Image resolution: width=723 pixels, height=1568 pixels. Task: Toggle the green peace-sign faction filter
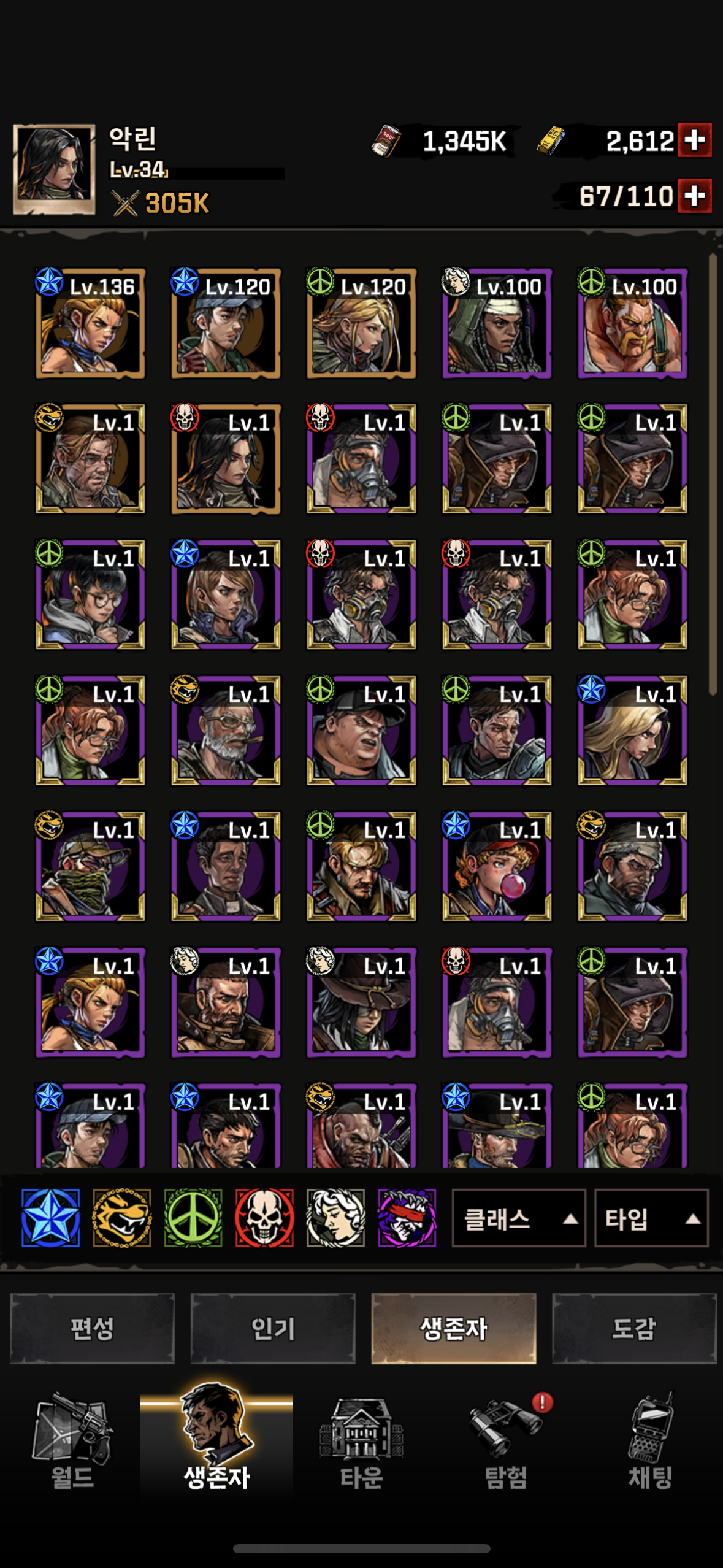(193, 1218)
